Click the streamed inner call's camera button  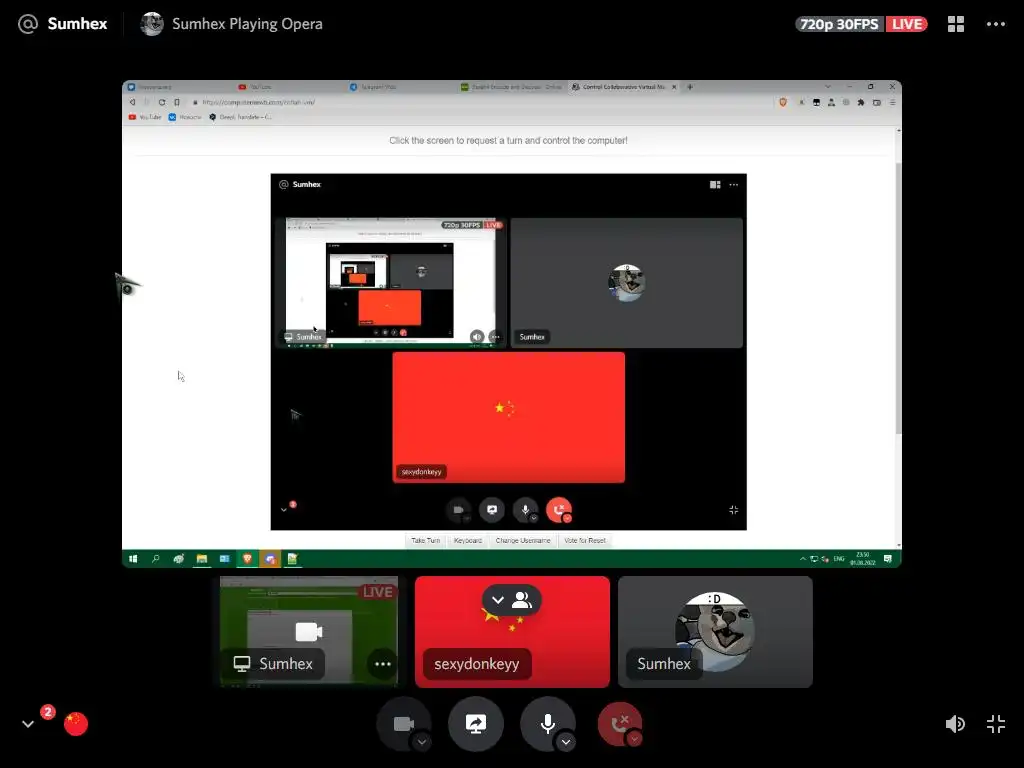pos(458,510)
